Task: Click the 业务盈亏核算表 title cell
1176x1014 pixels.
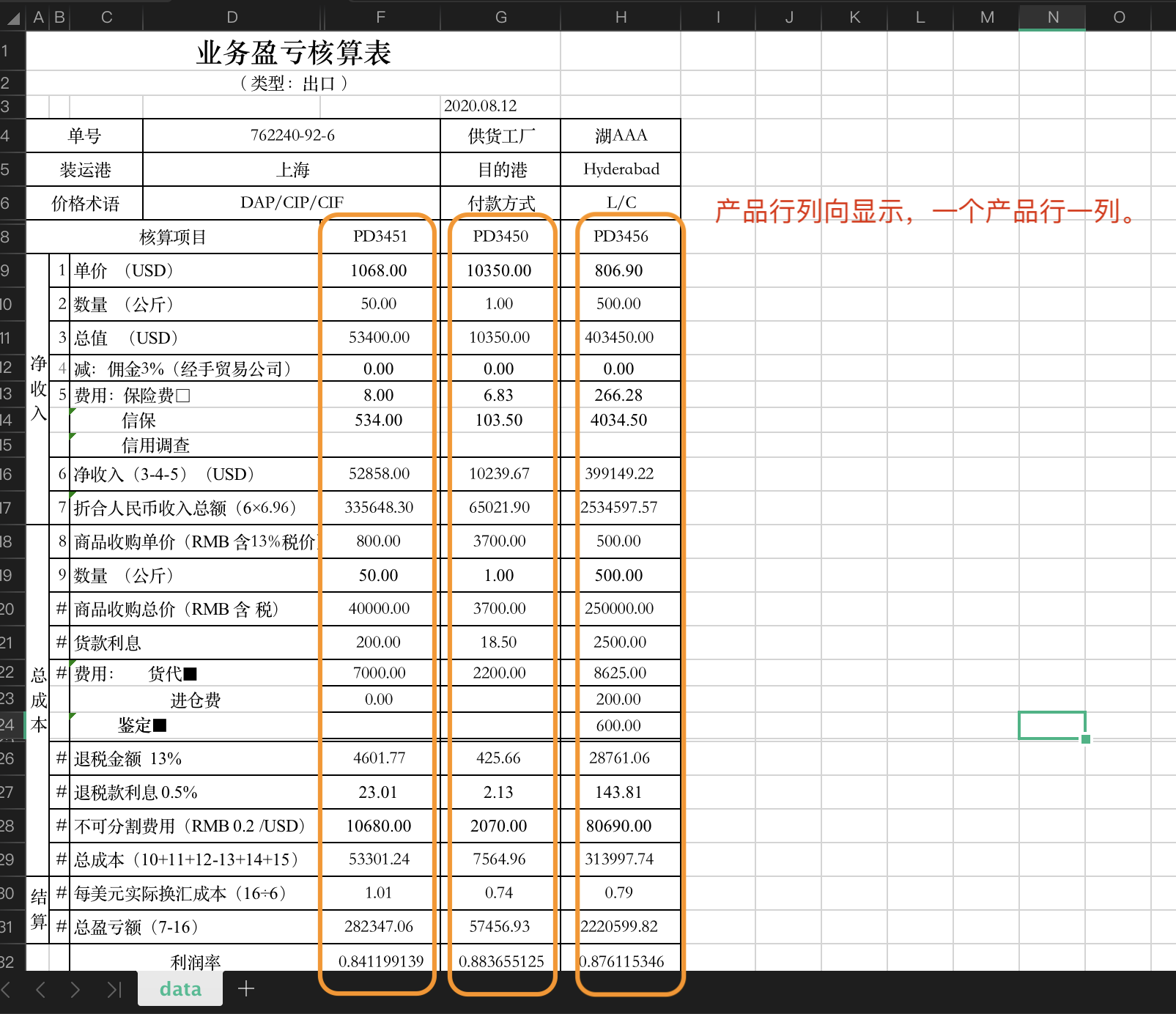Action: pyautogui.click(x=293, y=53)
